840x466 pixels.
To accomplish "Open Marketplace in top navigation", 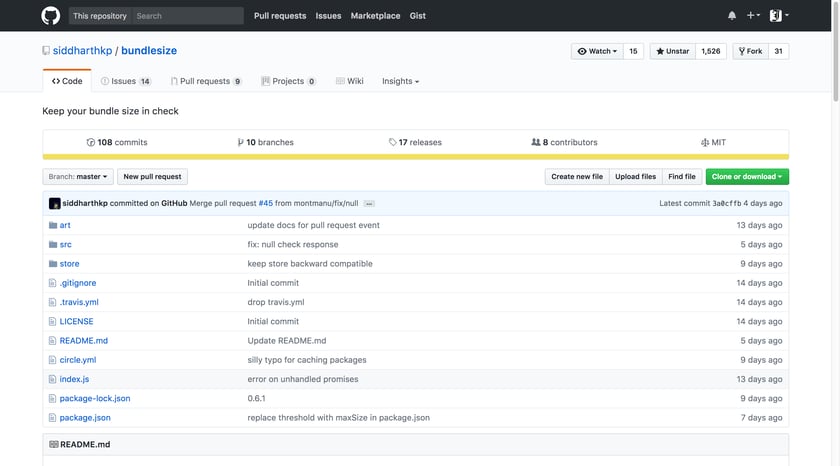I will (x=376, y=16).
